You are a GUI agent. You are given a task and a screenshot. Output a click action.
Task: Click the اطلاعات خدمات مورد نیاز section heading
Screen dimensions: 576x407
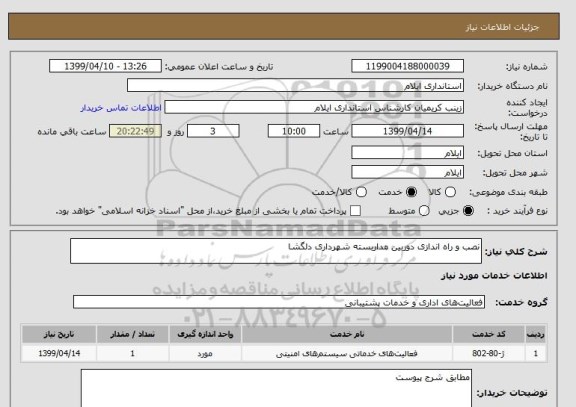[x=494, y=276]
